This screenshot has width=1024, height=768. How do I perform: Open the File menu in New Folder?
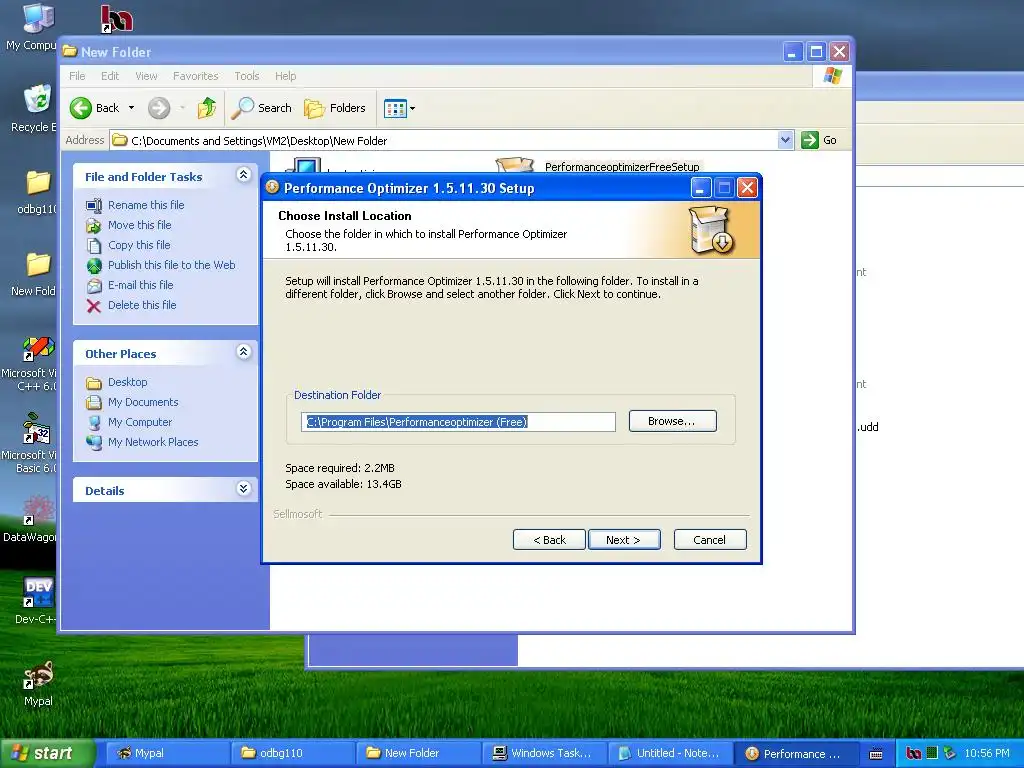pos(77,76)
